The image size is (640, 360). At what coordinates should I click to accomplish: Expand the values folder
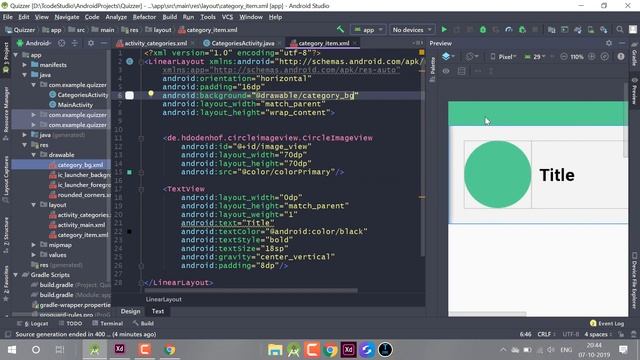click(x=34, y=255)
